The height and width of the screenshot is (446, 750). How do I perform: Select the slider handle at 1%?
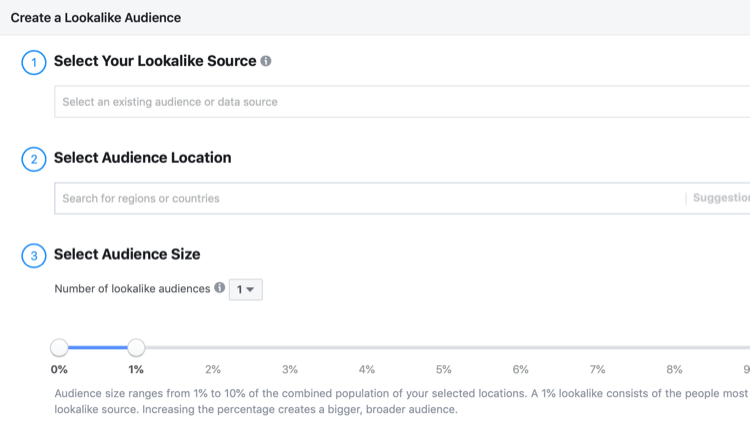136,347
